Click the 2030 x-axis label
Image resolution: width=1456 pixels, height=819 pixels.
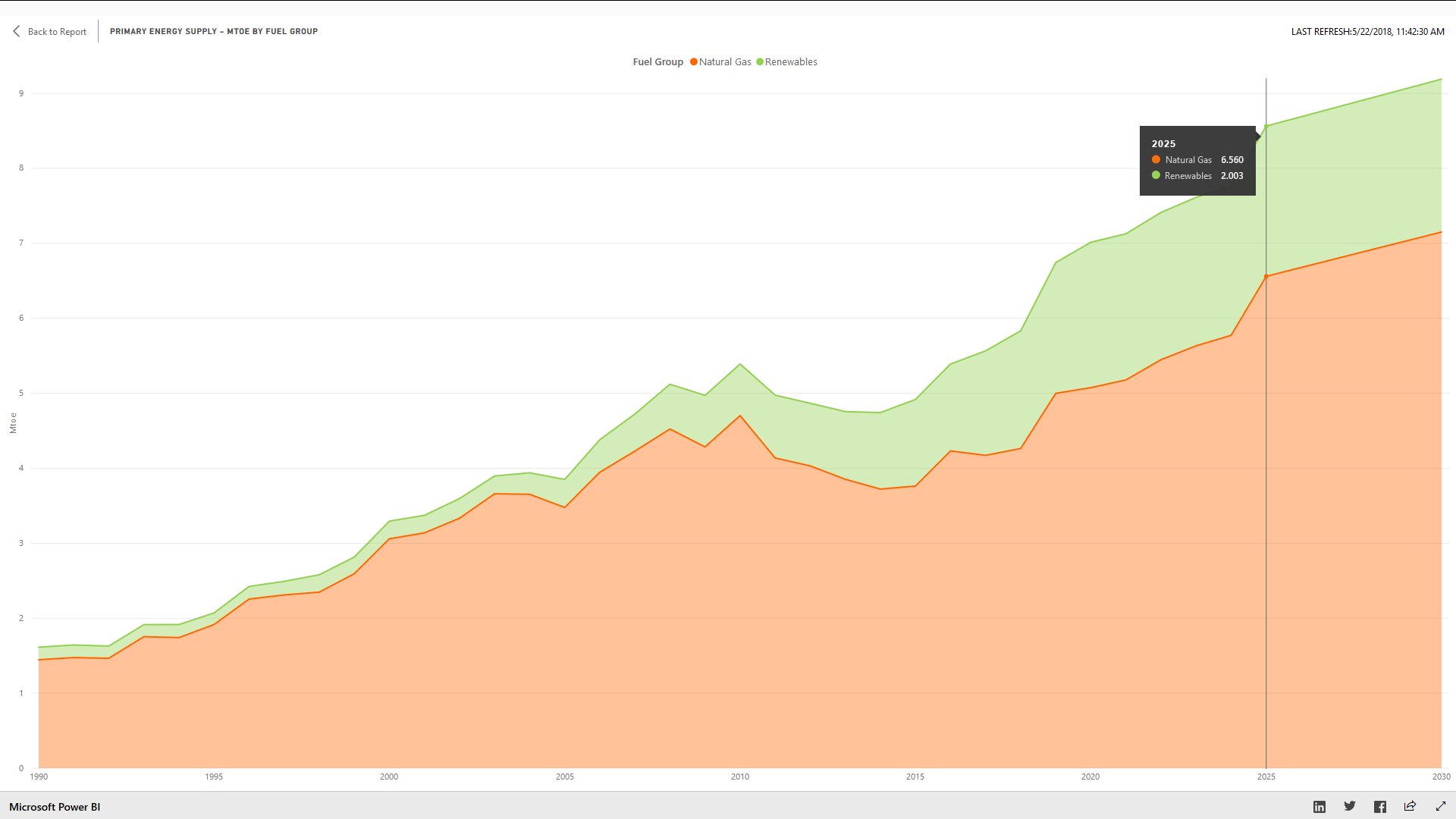tap(1440, 777)
